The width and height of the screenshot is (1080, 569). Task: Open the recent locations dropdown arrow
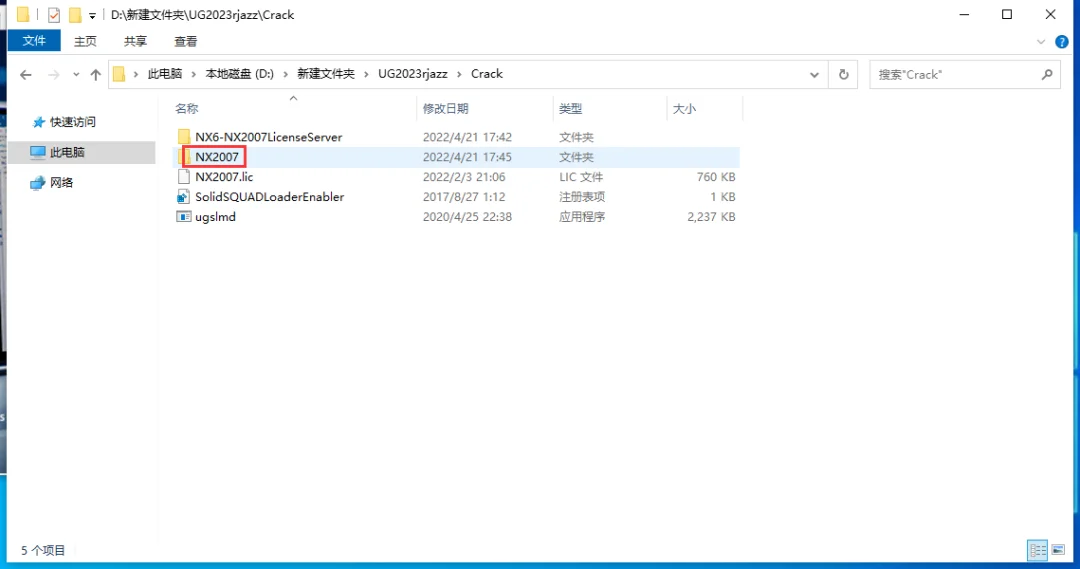pos(76,74)
